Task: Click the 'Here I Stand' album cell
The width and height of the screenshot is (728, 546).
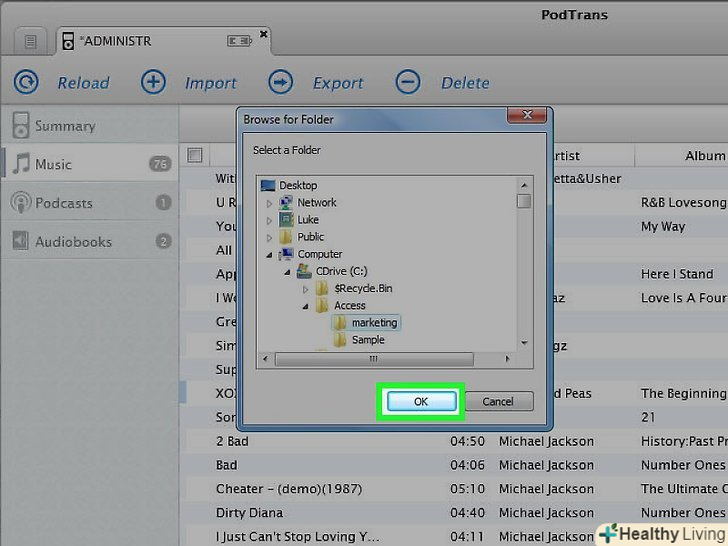Action: point(677,274)
